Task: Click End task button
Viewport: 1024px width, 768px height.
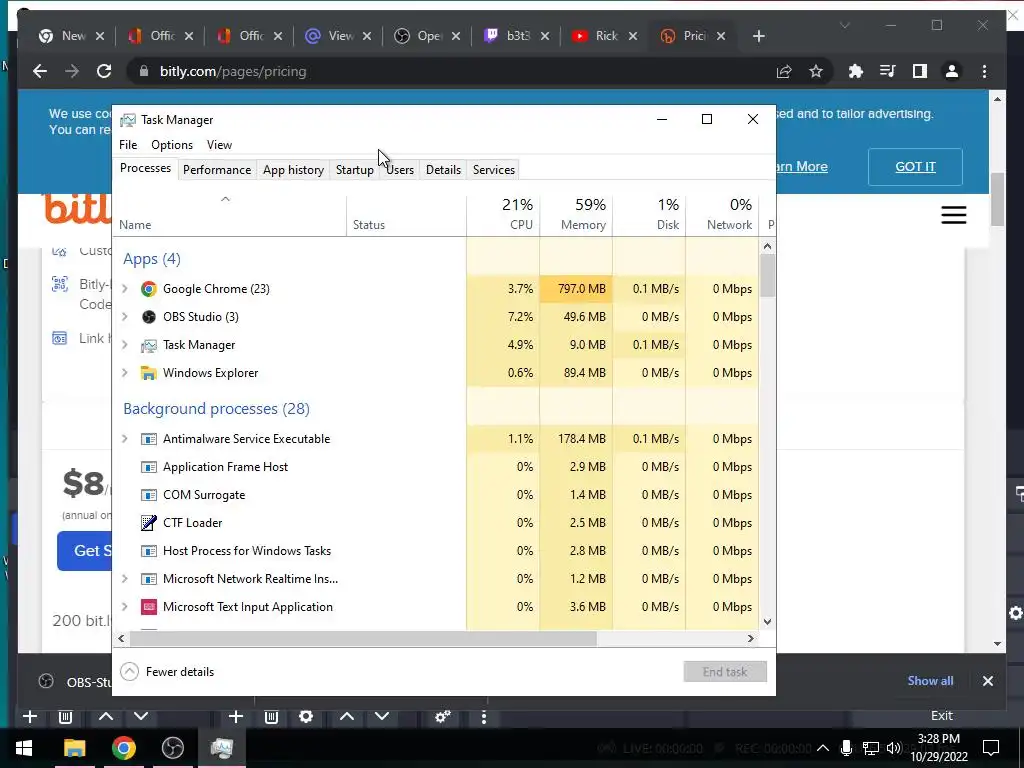Action: coord(725,671)
